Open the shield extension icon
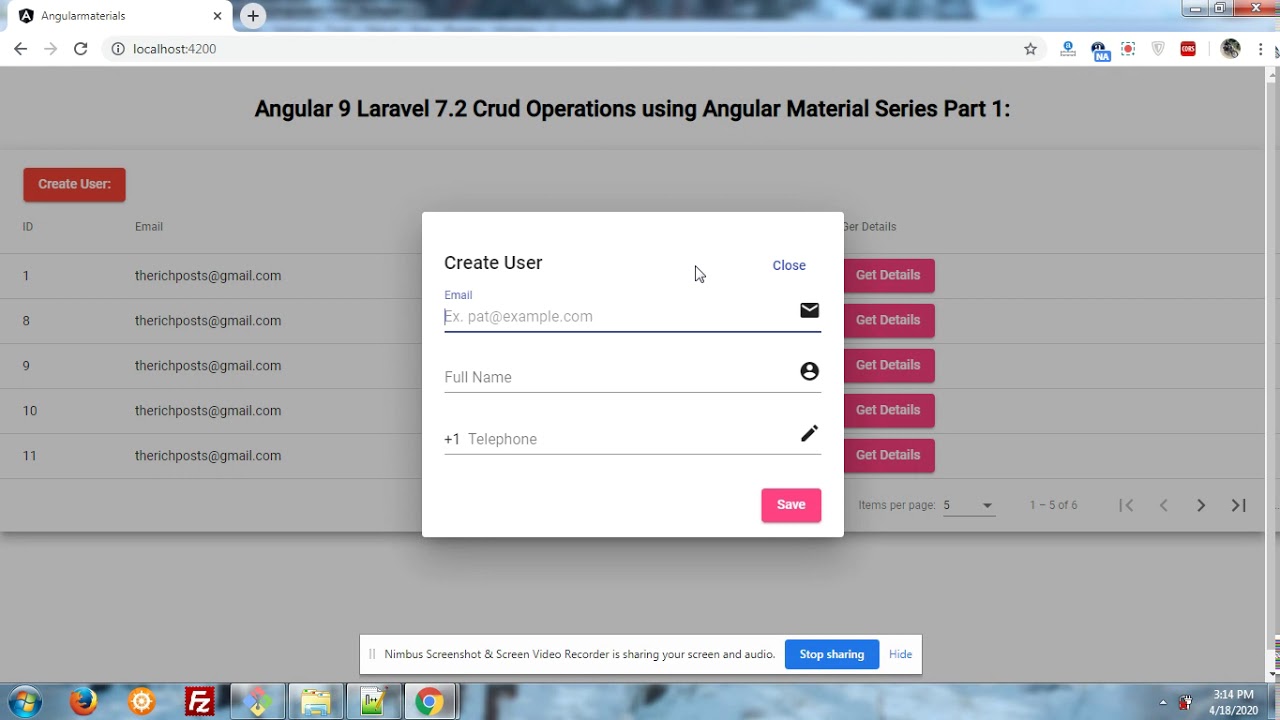Viewport: 1280px width, 720px height. click(x=1158, y=49)
